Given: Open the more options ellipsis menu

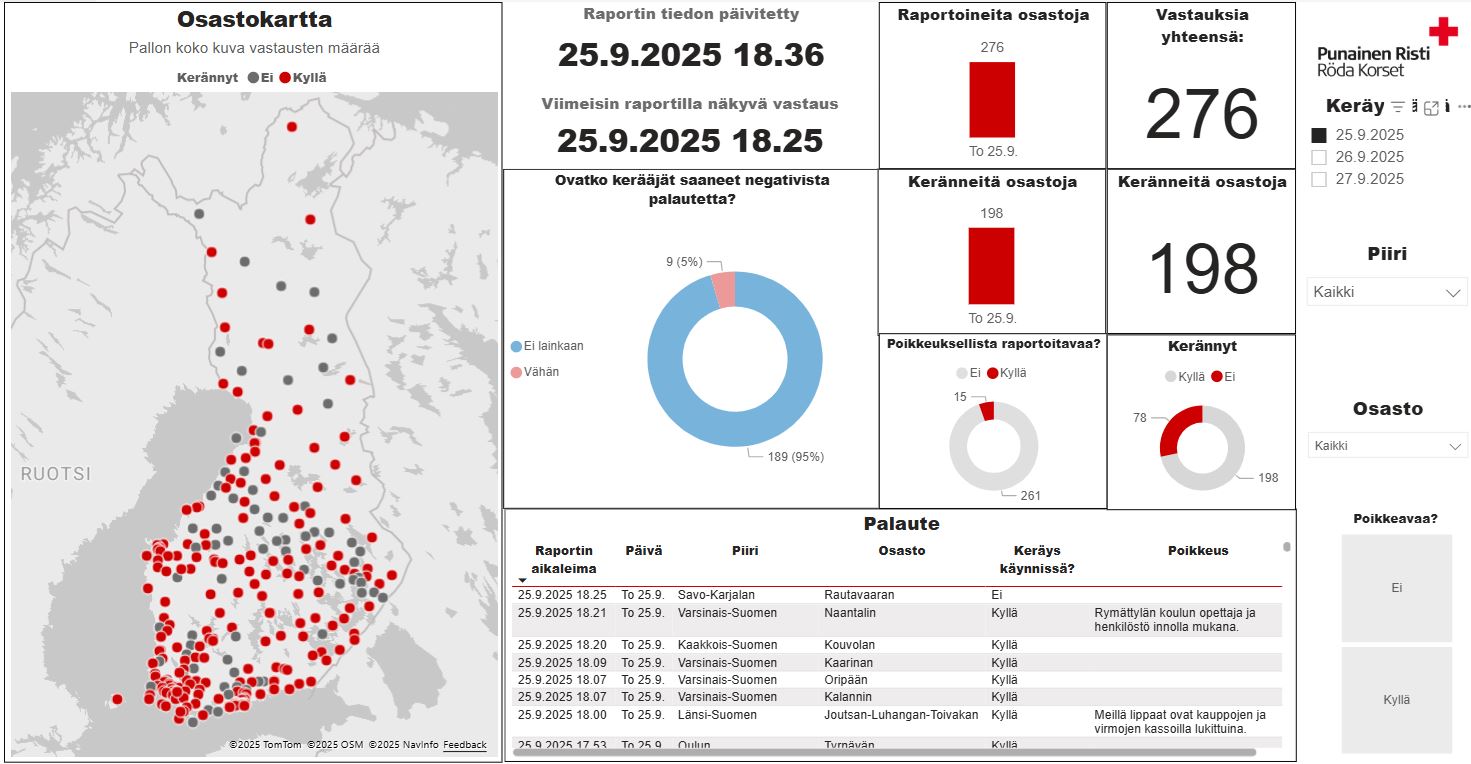Looking at the screenshot, I should tap(1464, 107).
